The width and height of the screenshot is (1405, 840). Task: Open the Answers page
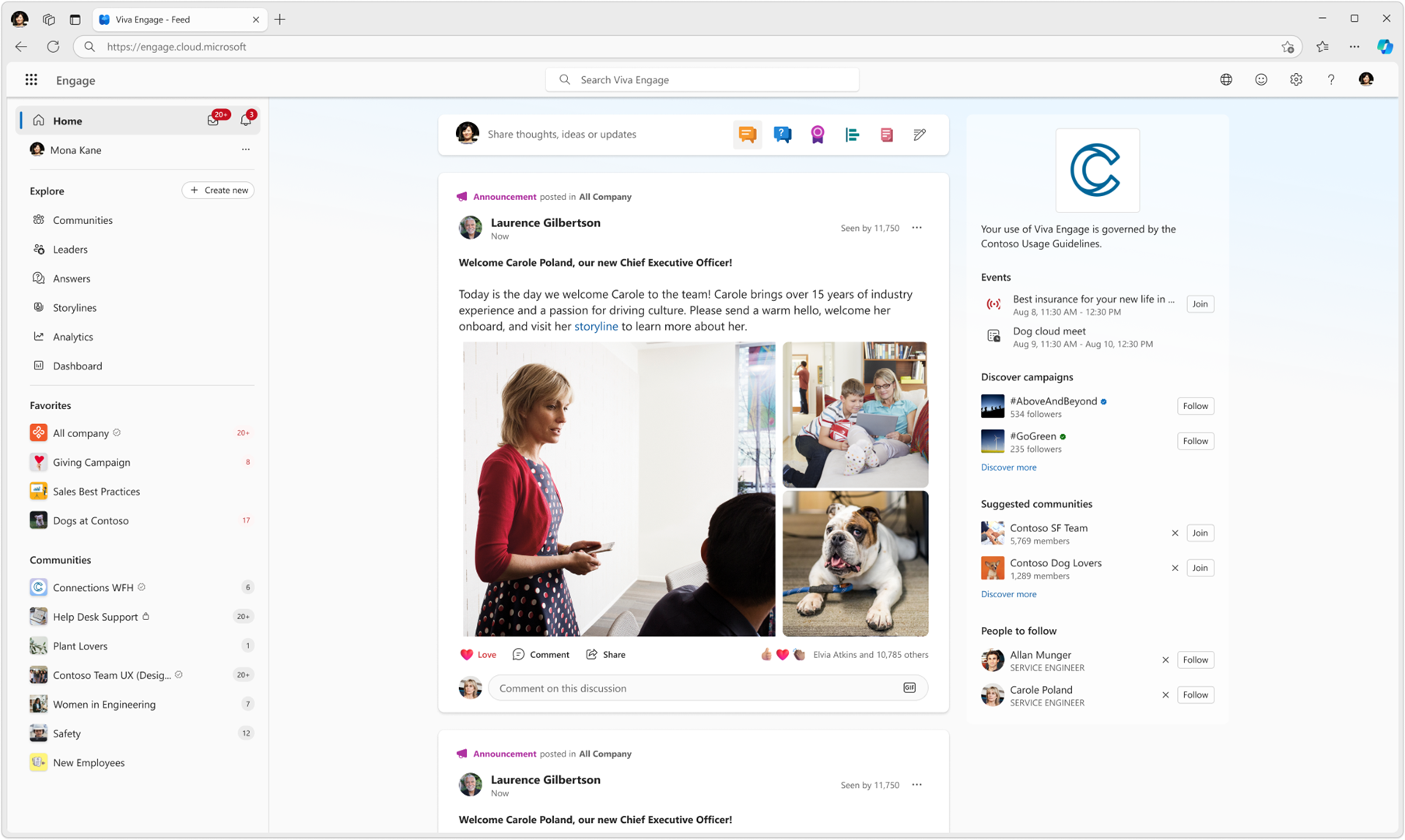72,278
